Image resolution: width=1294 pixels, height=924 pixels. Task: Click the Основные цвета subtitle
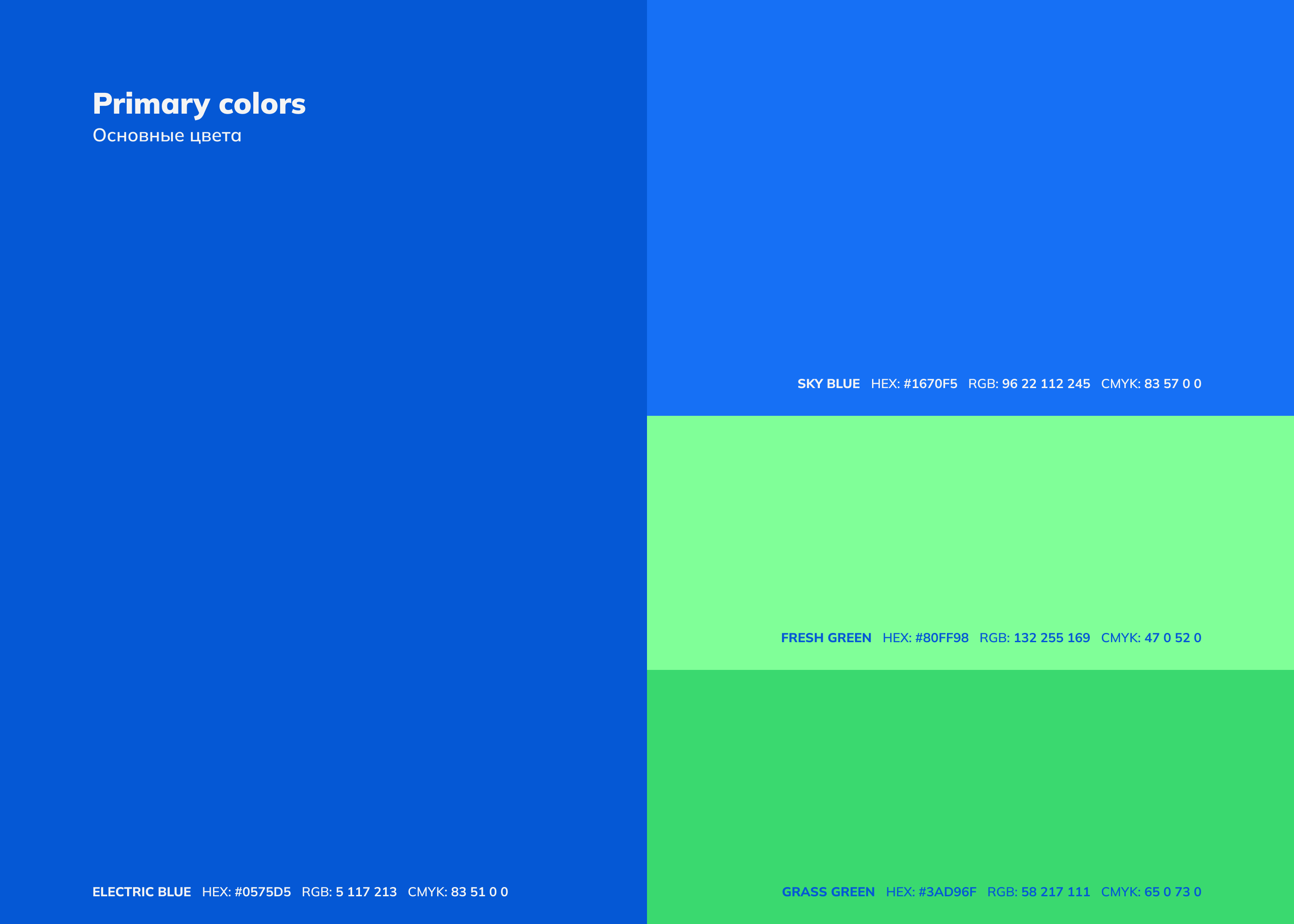tap(167, 135)
